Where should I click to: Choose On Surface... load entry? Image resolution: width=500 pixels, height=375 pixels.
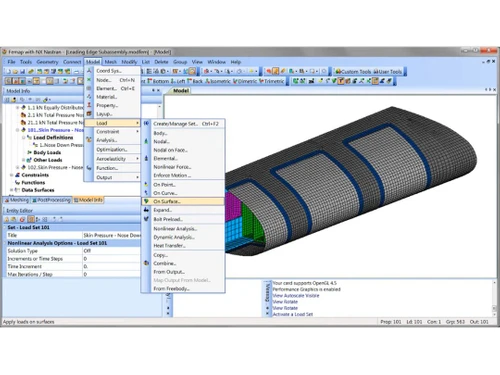[x=183, y=201]
